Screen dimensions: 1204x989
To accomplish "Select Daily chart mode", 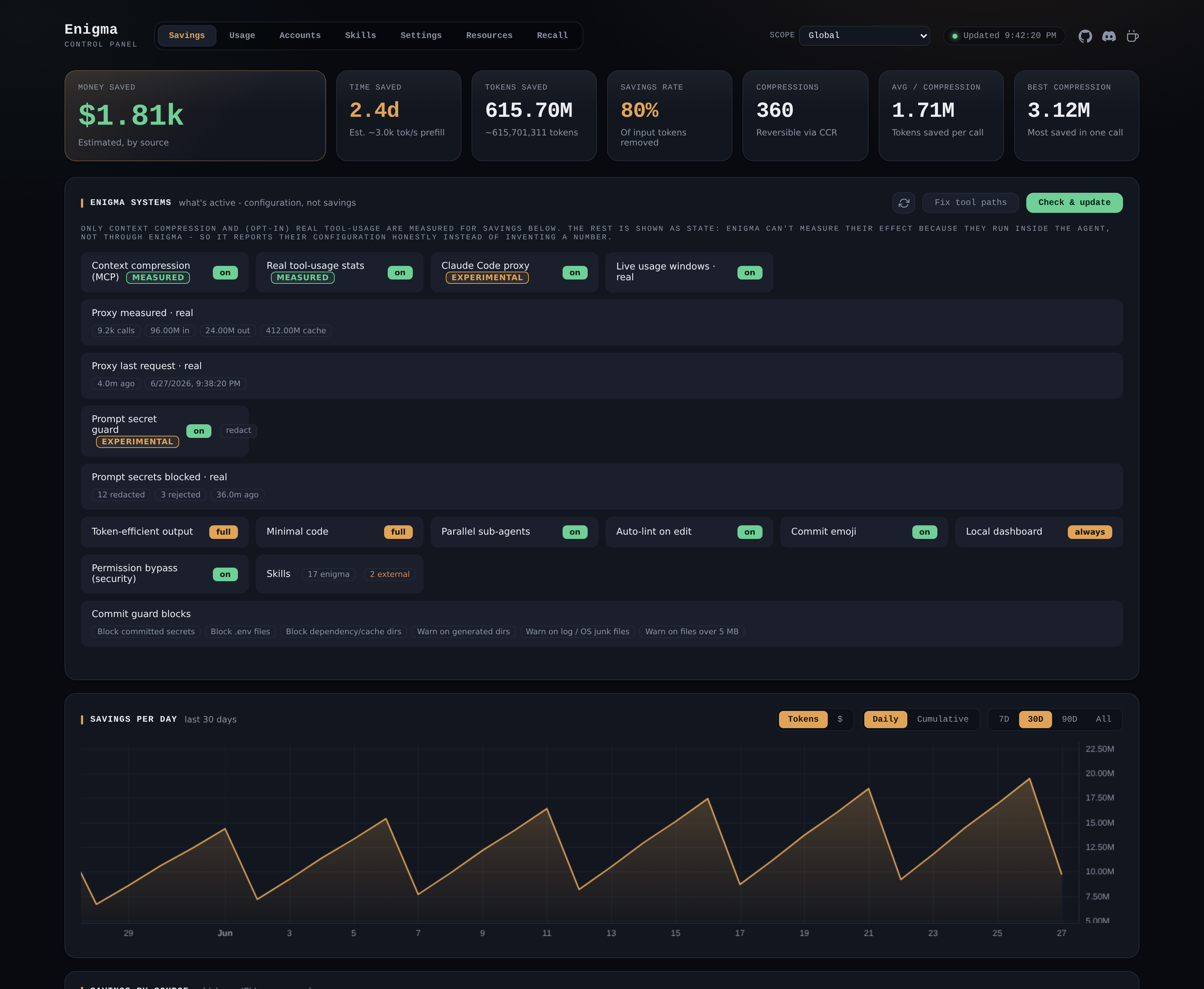I will point(885,720).
